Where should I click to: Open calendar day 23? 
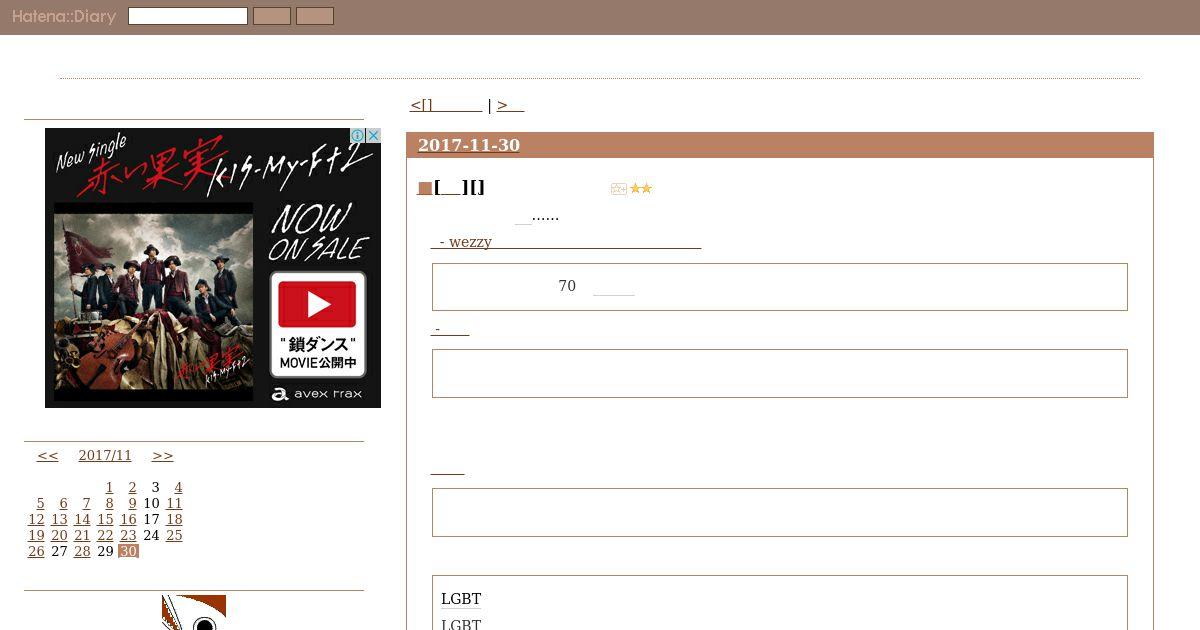[x=128, y=536]
